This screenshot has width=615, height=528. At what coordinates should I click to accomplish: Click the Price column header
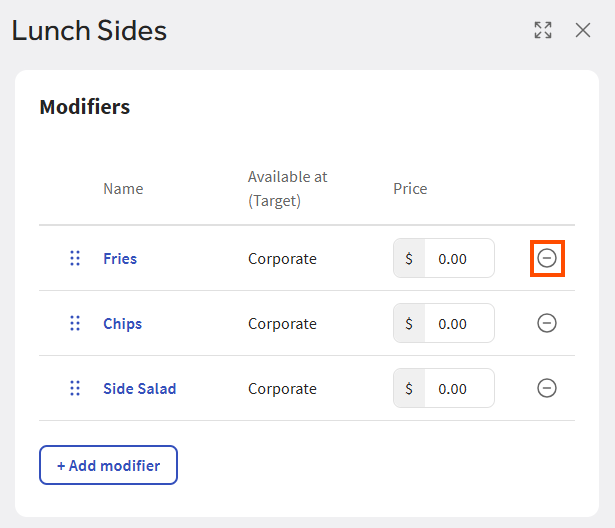pyautogui.click(x=410, y=188)
